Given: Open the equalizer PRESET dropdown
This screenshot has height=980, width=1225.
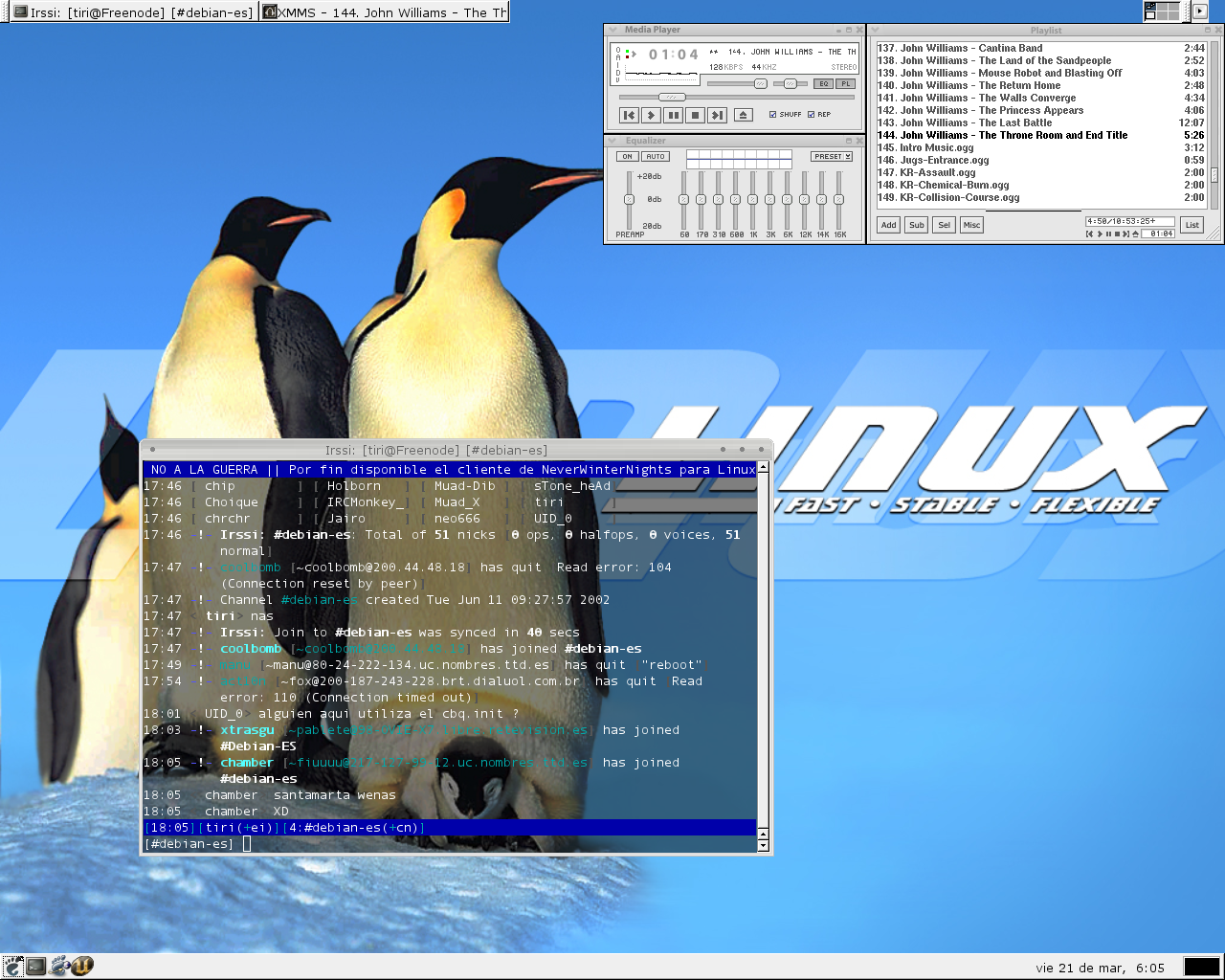Looking at the screenshot, I should click(x=832, y=156).
